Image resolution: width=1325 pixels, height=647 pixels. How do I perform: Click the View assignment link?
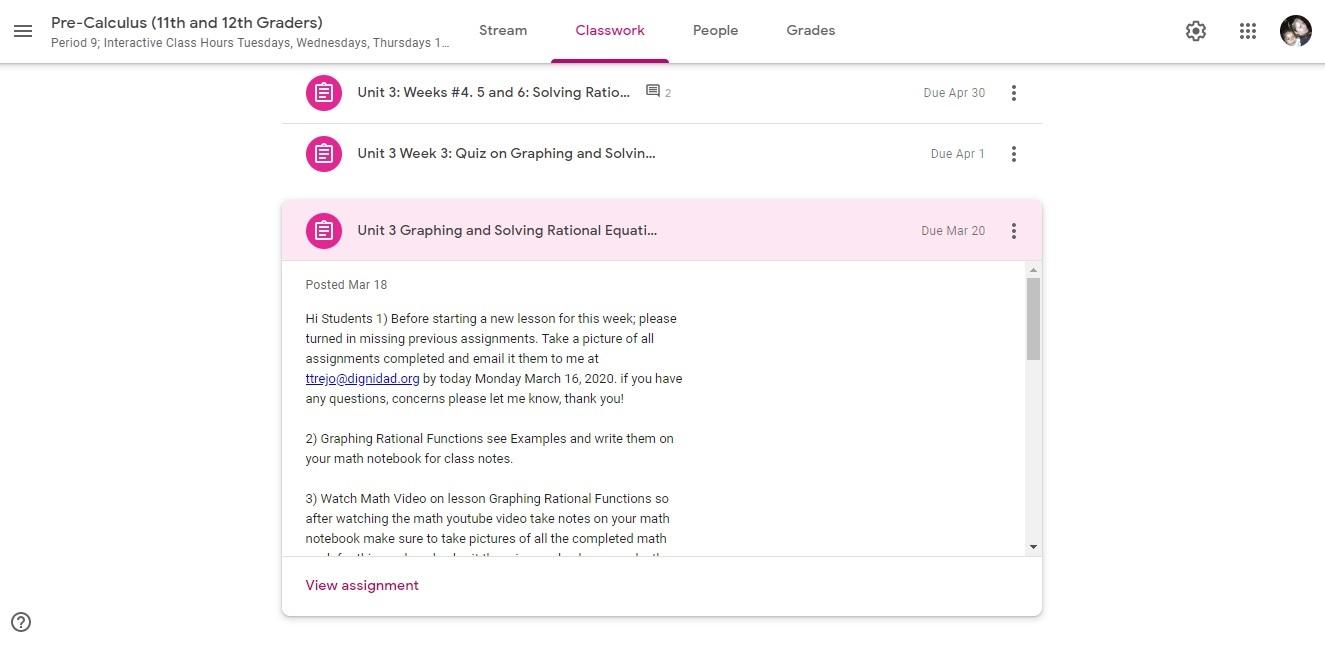pyautogui.click(x=362, y=586)
